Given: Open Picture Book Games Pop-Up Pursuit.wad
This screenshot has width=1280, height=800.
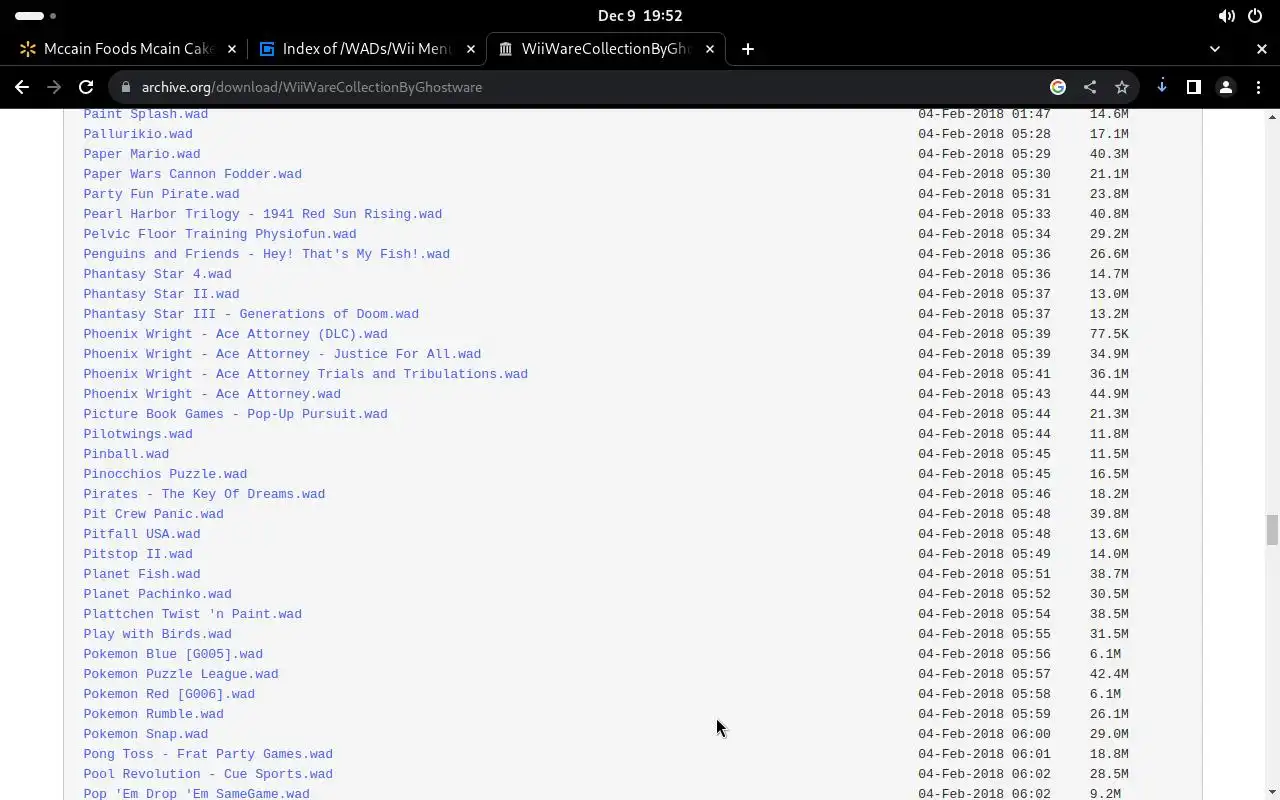Looking at the screenshot, I should [235, 414].
